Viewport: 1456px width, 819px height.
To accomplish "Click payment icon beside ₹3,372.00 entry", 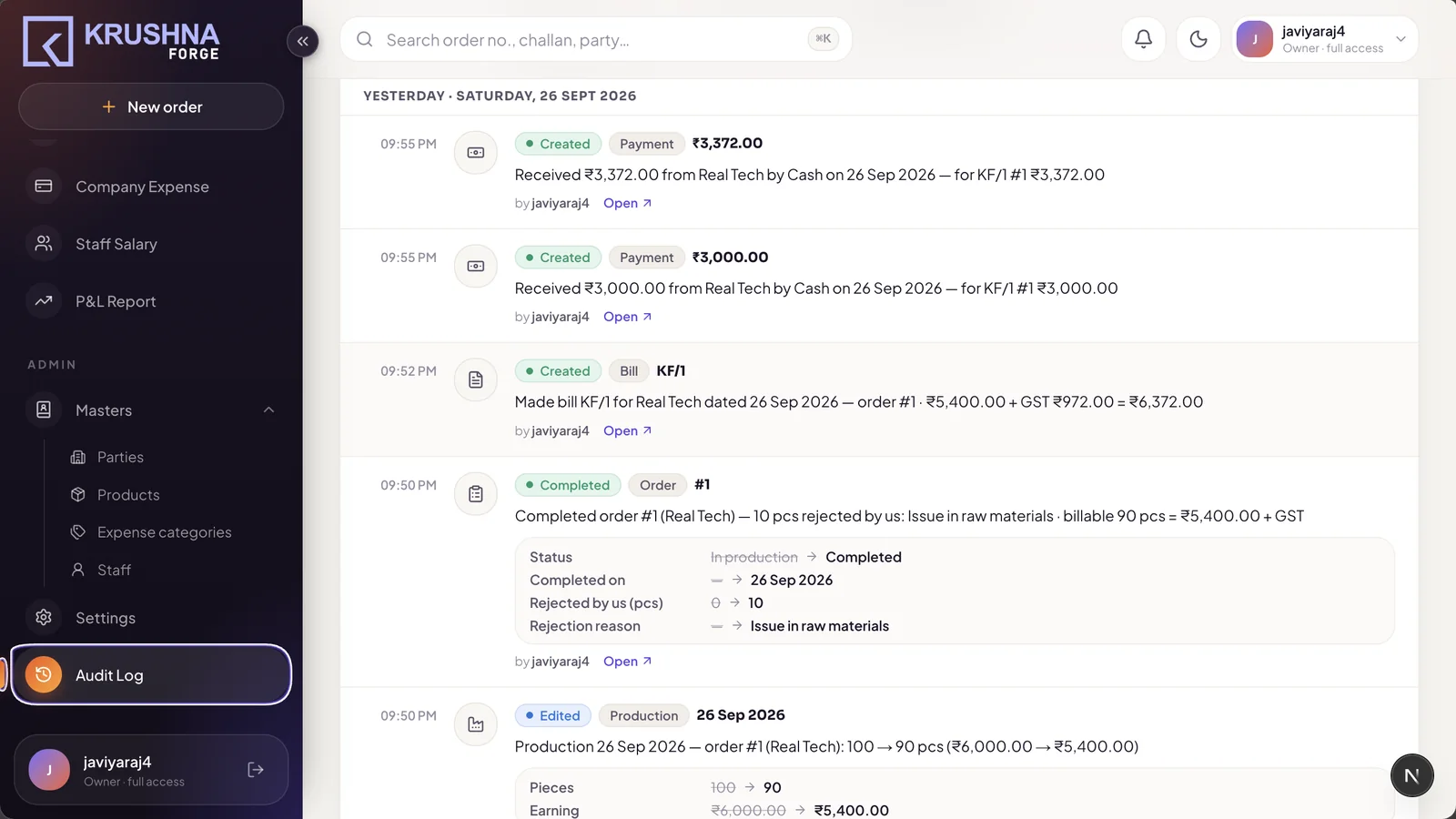I will (476, 152).
